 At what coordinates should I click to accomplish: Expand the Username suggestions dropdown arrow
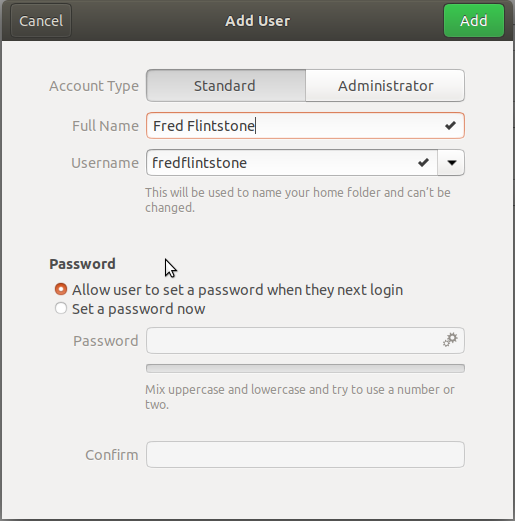pos(451,163)
